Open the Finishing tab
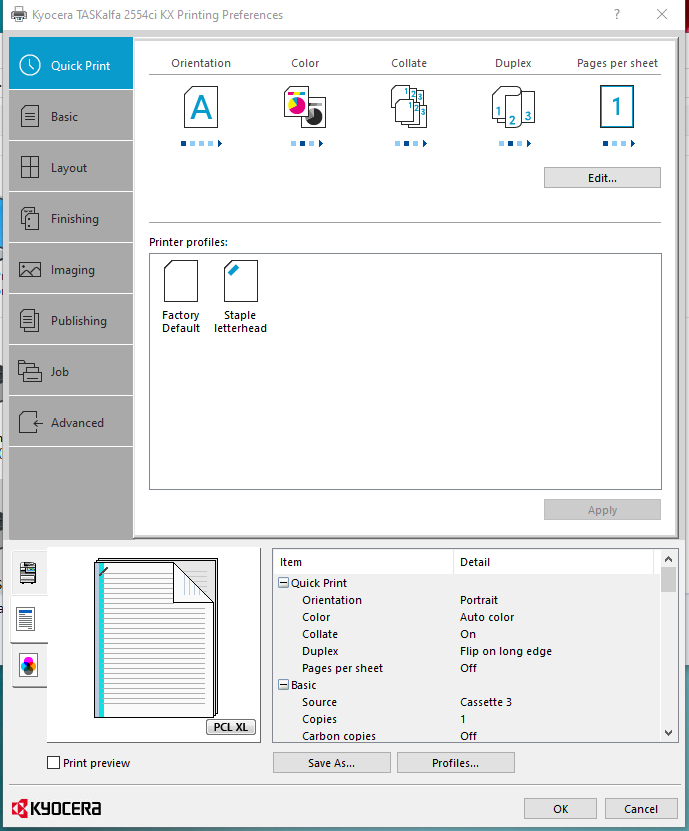The height and width of the screenshot is (831, 689). pyautogui.click(x=70, y=217)
